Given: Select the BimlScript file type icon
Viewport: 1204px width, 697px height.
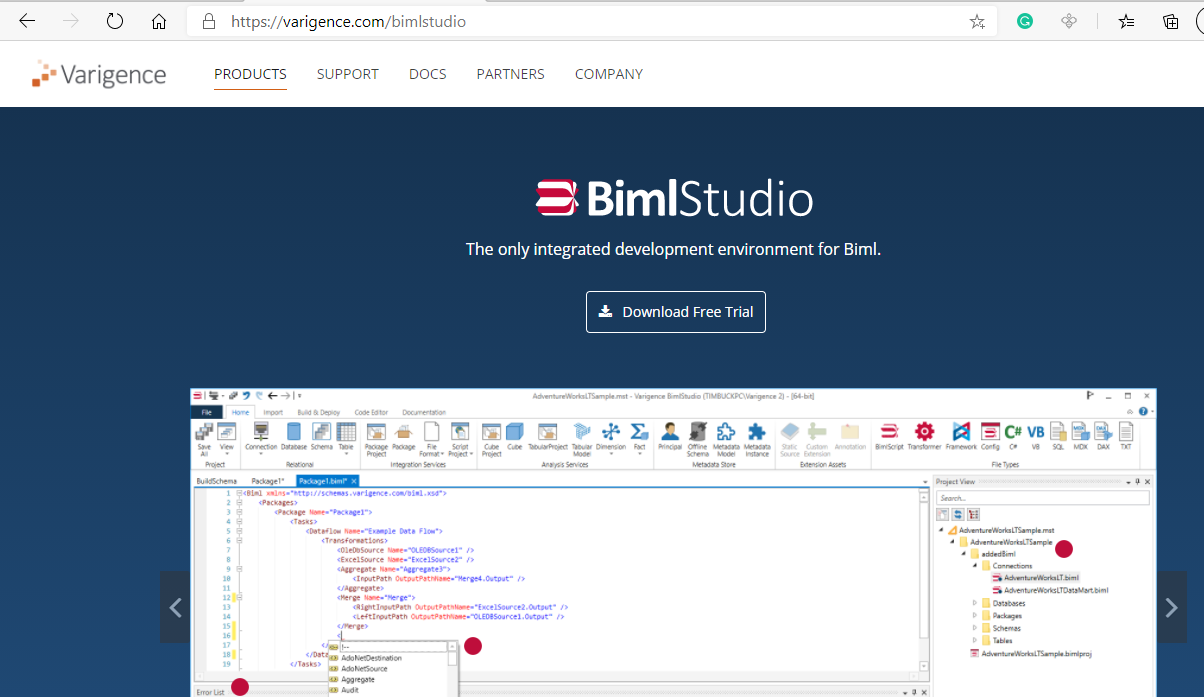Looking at the screenshot, I should coord(889,432).
